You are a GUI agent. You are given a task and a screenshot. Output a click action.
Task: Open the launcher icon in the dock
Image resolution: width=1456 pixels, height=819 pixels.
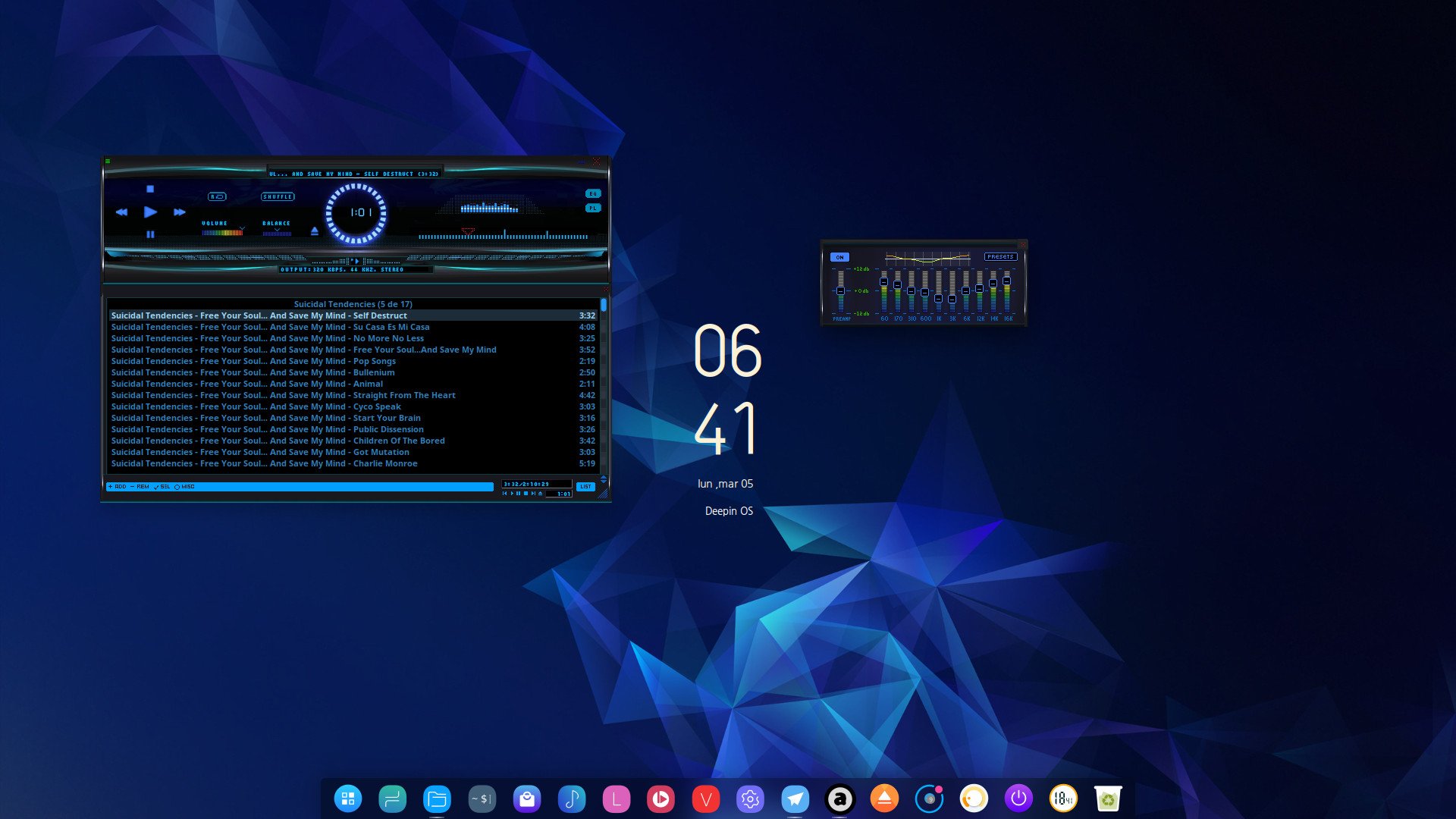click(x=348, y=799)
